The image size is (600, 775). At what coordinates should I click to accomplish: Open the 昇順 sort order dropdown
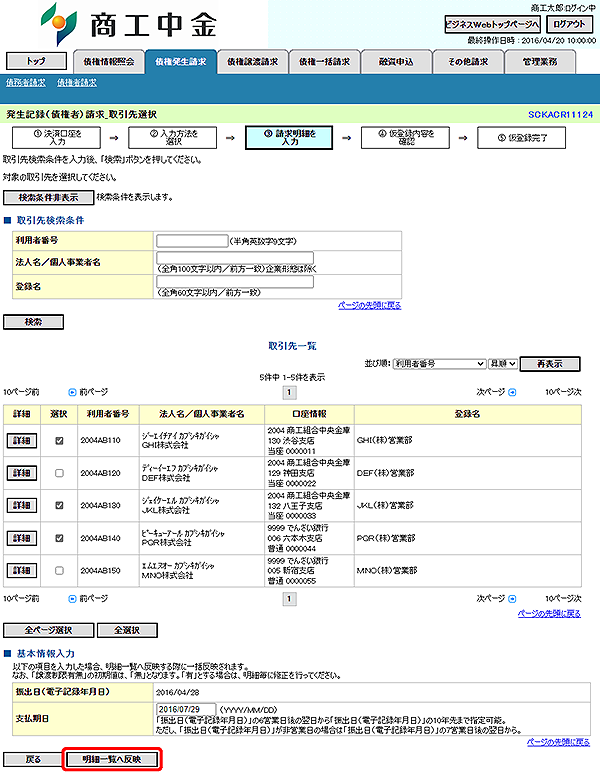click(x=503, y=364)
